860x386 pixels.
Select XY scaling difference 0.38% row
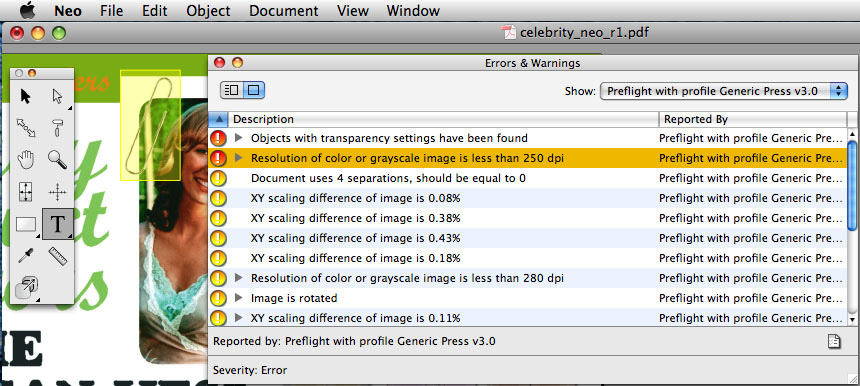coord(528,218)
